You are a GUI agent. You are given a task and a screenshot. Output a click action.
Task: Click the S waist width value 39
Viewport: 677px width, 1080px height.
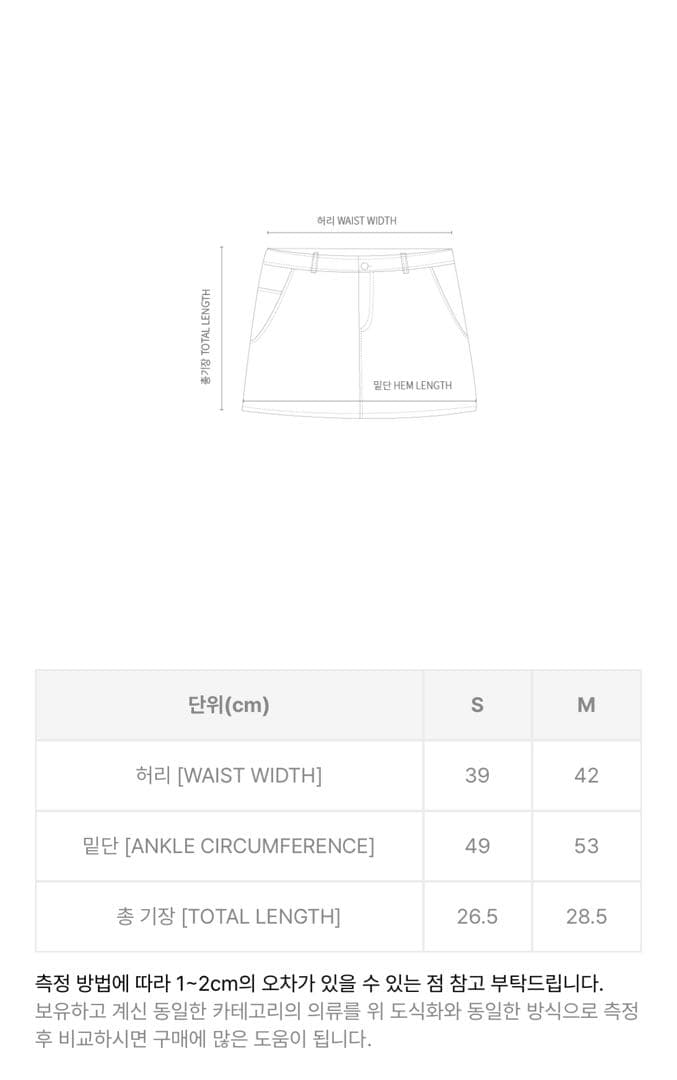pyautogui.click(x=477, y=775)
